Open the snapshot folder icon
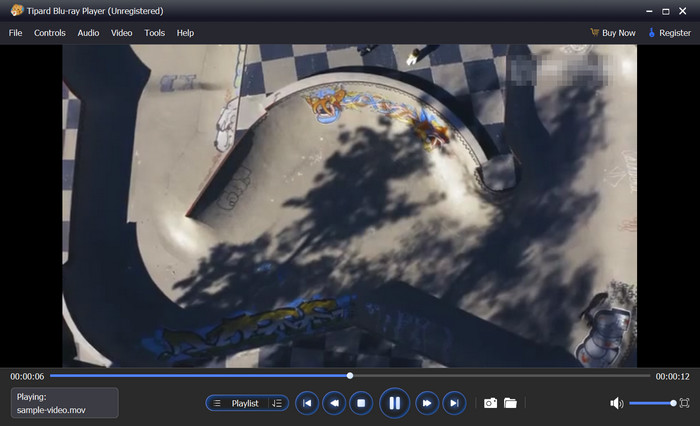700x426 pixels. coord(510,403)
